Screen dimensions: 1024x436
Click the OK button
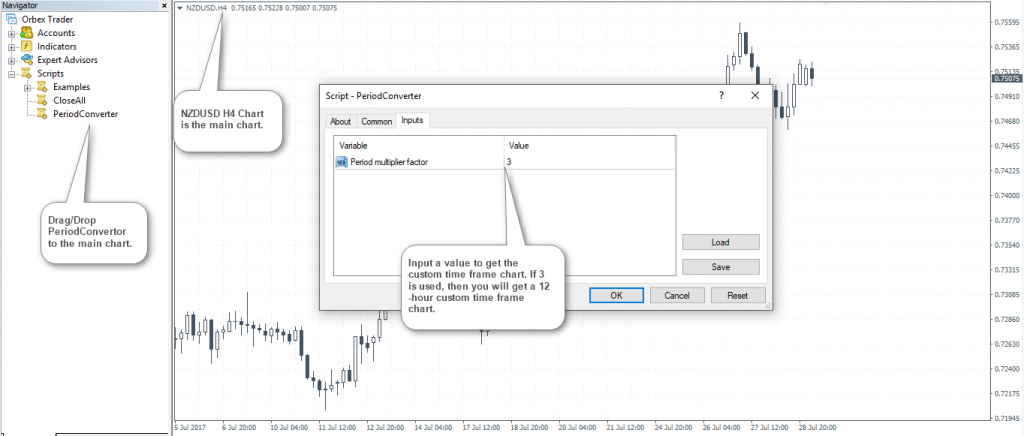coord(616,295)
